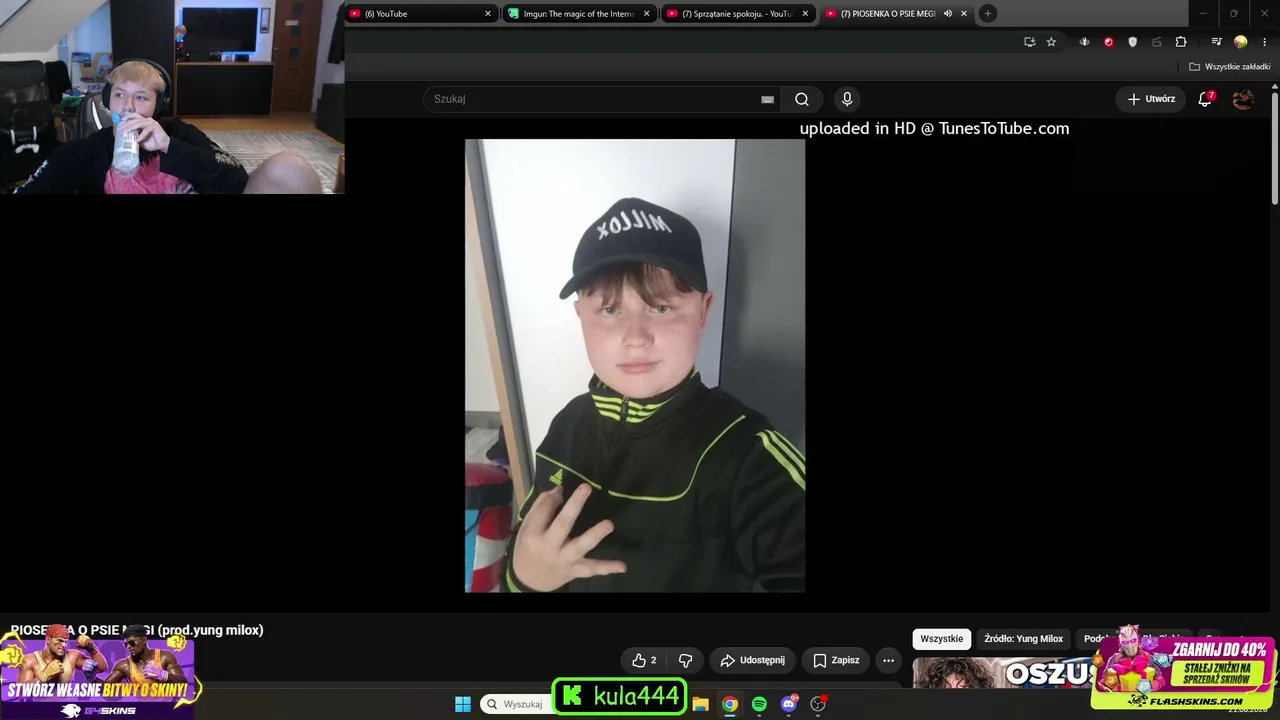This screenshot has height=720, width=1280.
Task: Close the Imgur tab
Action: point(647,14)
